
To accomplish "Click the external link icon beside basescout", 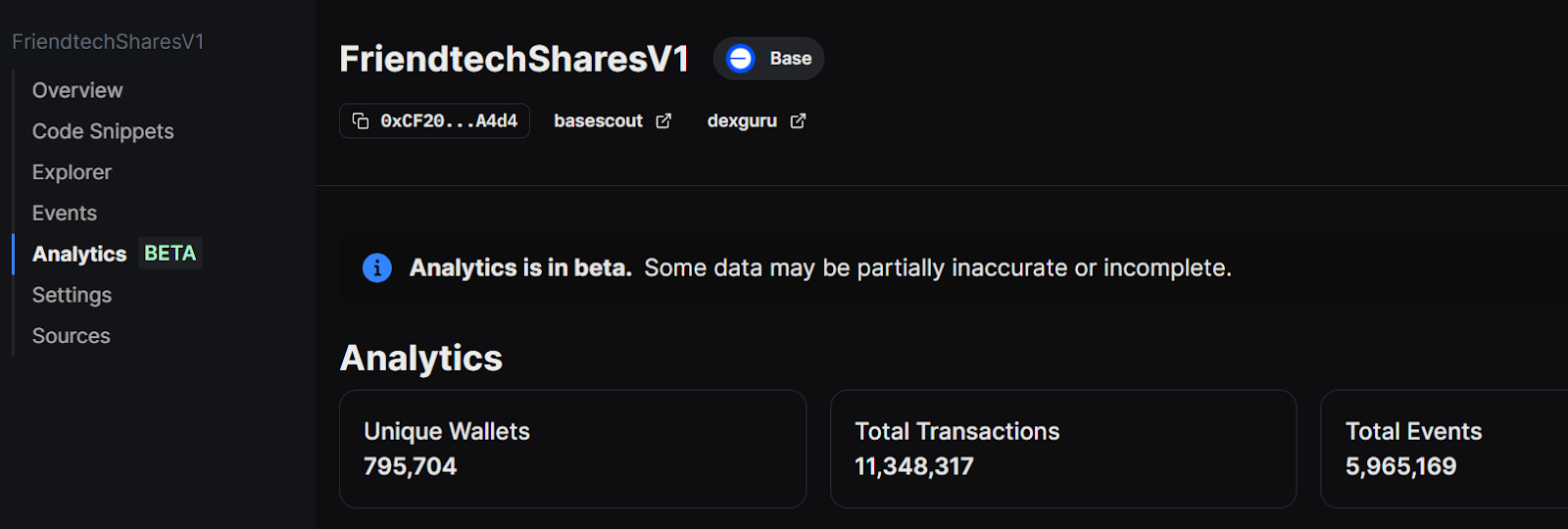I will point(663,120).
